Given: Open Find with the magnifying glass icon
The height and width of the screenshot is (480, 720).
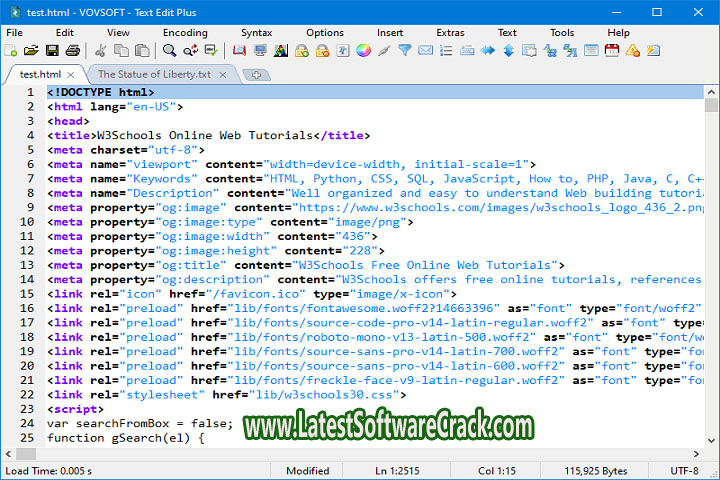Looking at the screenshot, I should [170, 50].
